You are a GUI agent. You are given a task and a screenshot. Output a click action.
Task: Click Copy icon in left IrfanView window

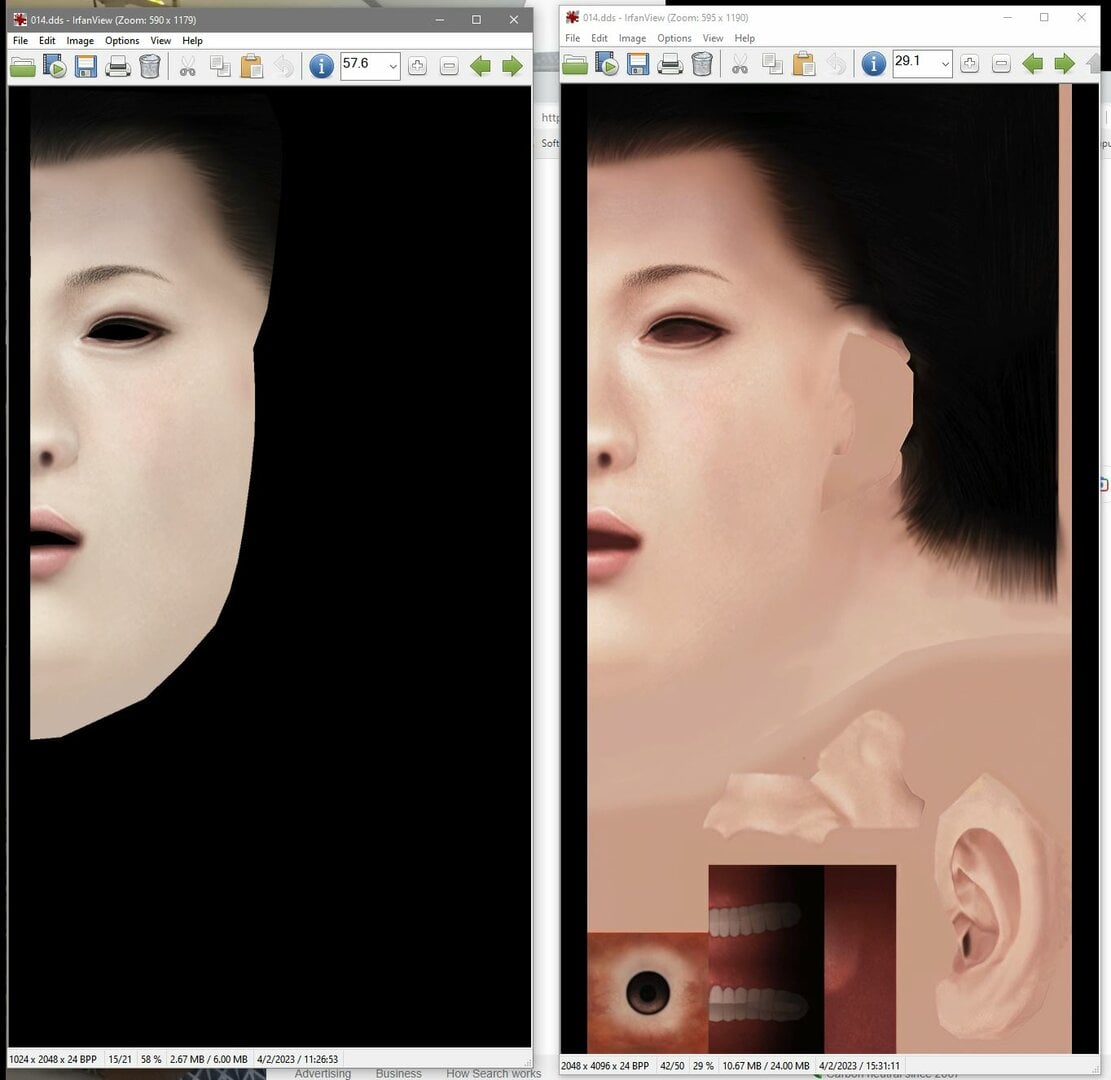[220, 67]
